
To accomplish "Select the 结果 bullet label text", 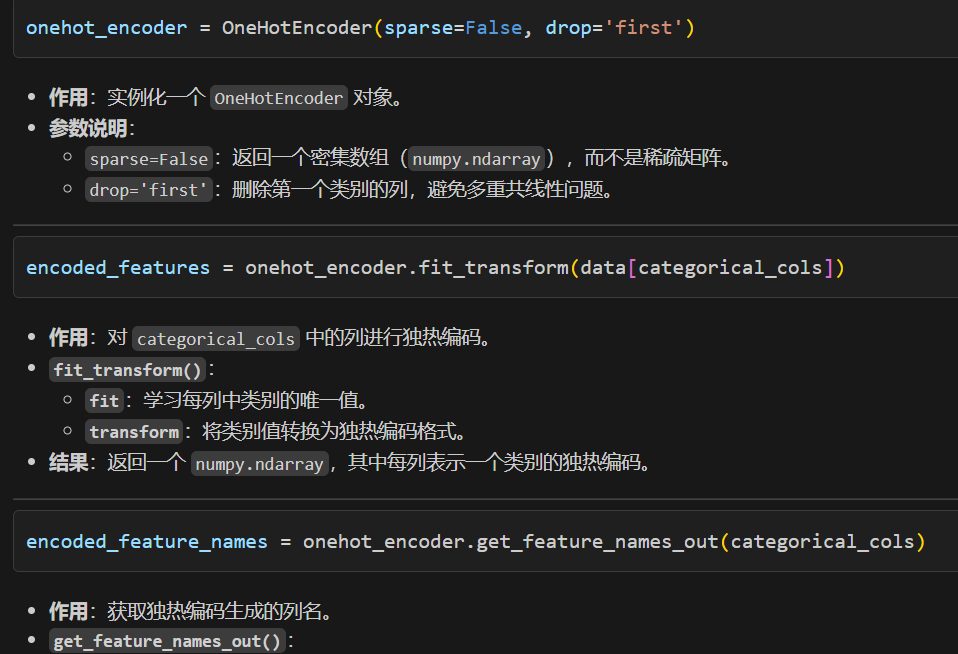I will coord(68,463).
